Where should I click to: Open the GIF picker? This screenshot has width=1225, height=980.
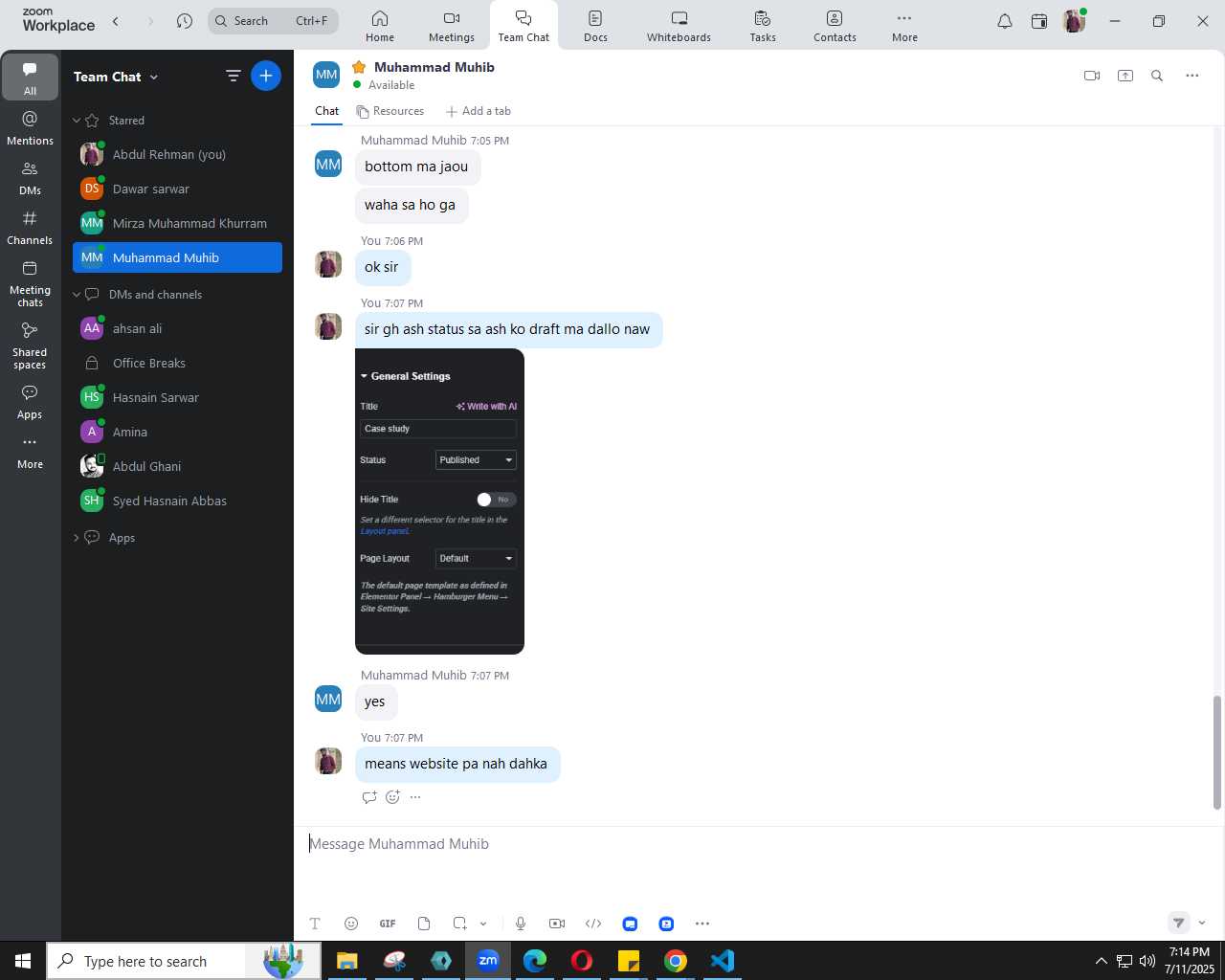coord(388,924)
